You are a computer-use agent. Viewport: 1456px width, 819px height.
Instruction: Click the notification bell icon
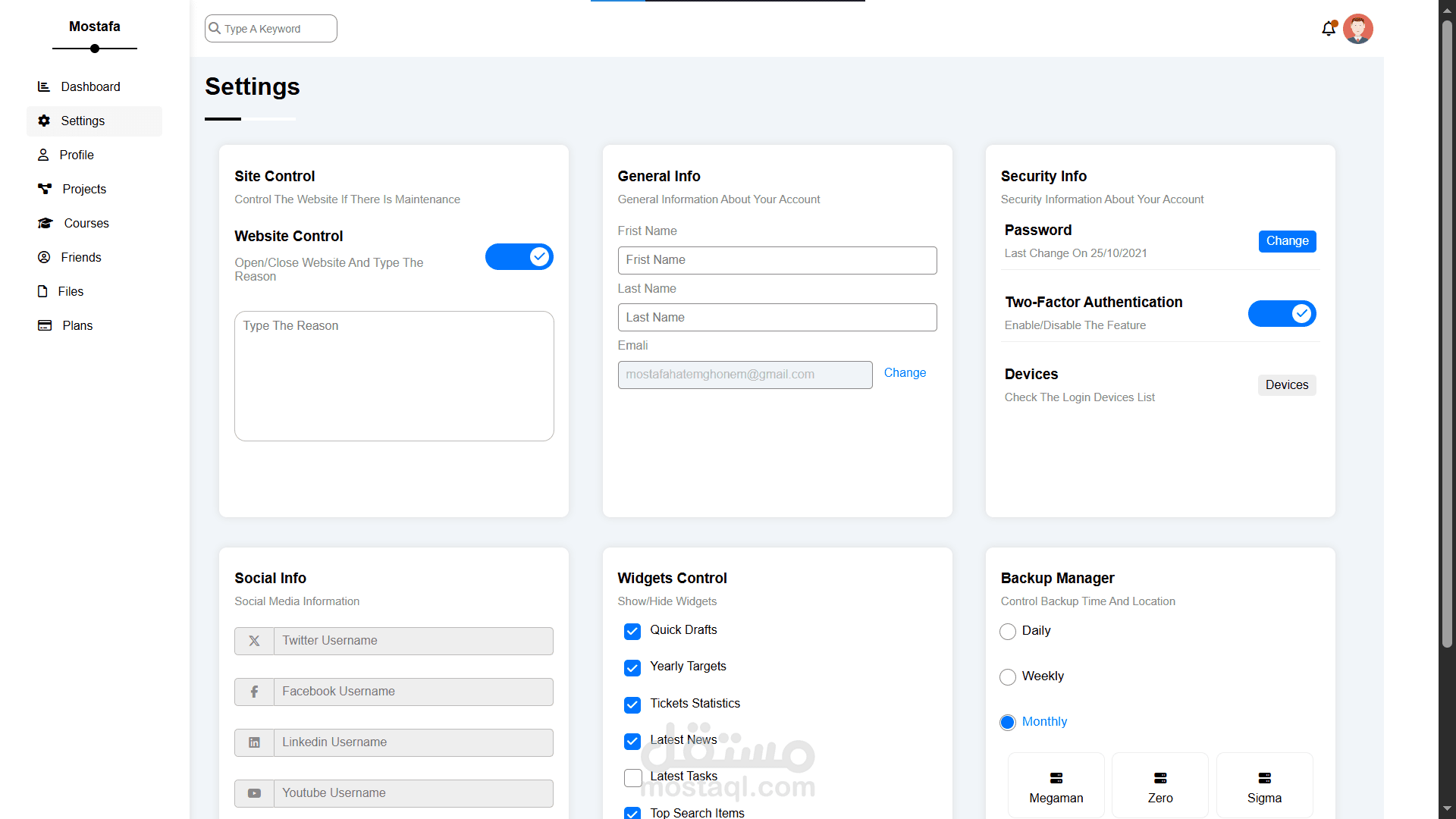coord(1328,29)
